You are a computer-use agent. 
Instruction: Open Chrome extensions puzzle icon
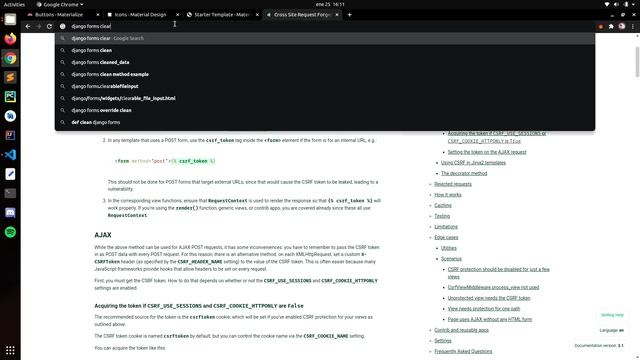(611, 26)
